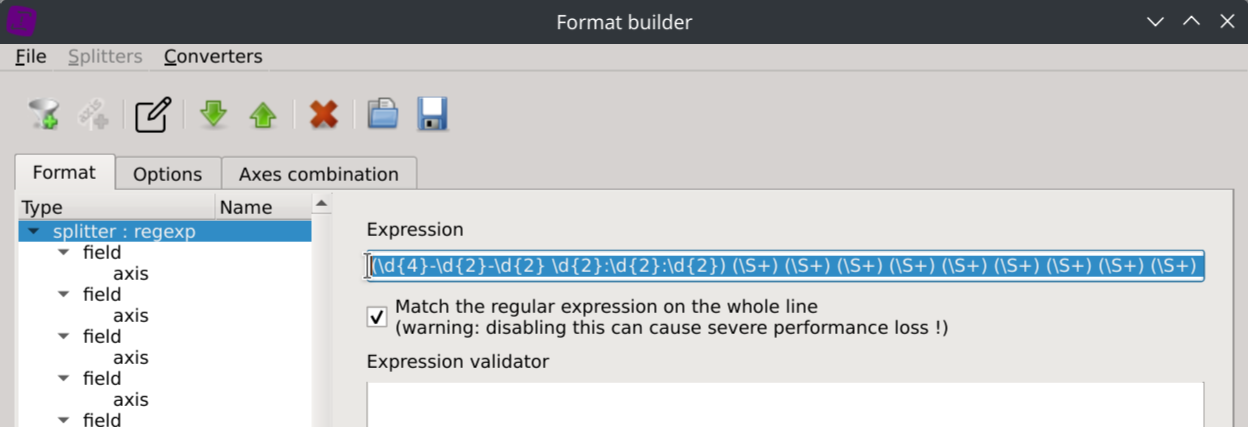Click the edit pencil toolbar icon

(x=153, y=114)
